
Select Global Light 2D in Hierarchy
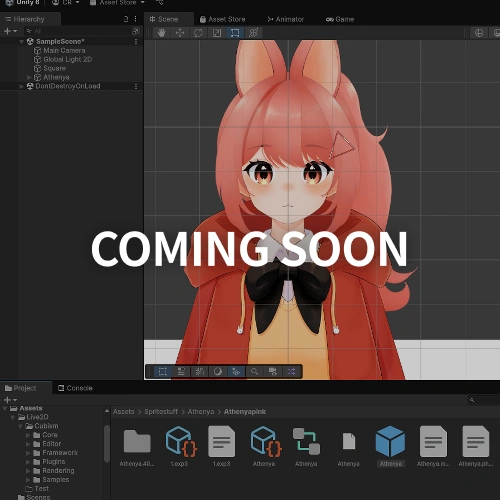point(67,59)
